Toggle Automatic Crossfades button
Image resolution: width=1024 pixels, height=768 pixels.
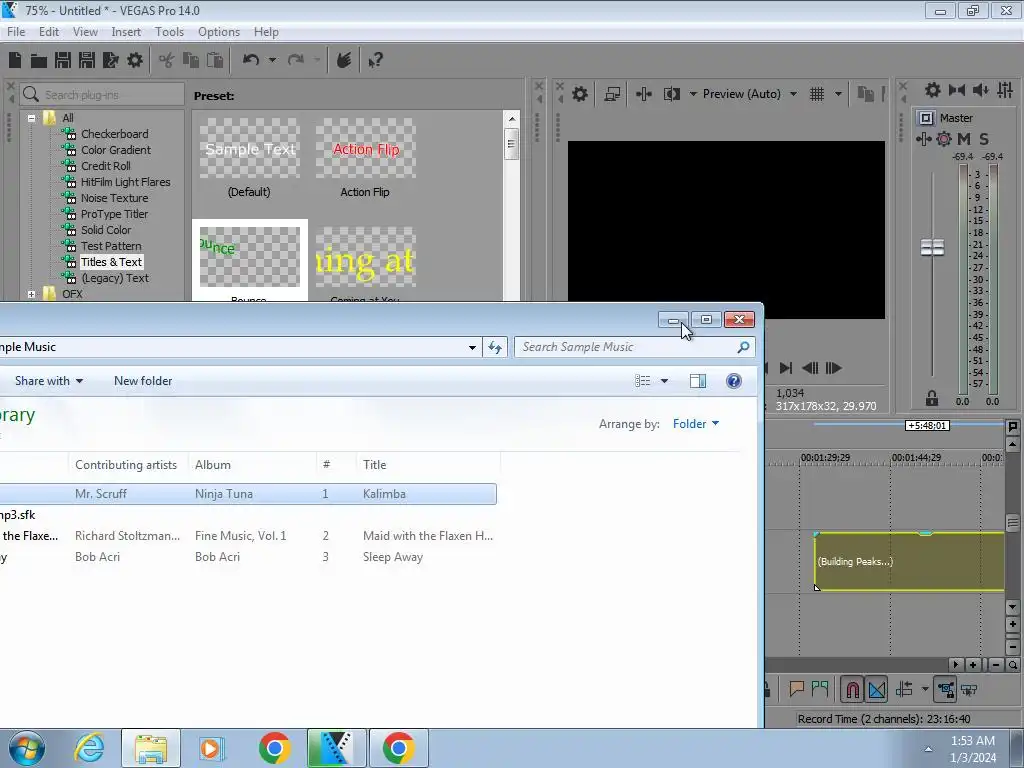pyautogui.click(x=877, y=689)
